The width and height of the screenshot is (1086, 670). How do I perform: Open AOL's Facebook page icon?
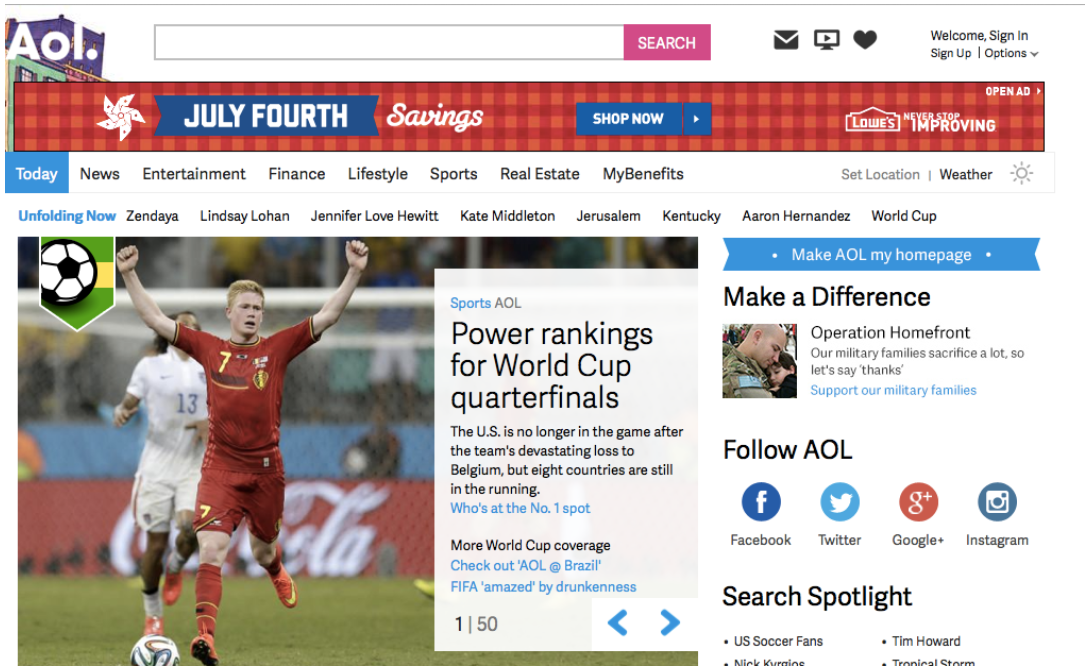pos(760,502)
